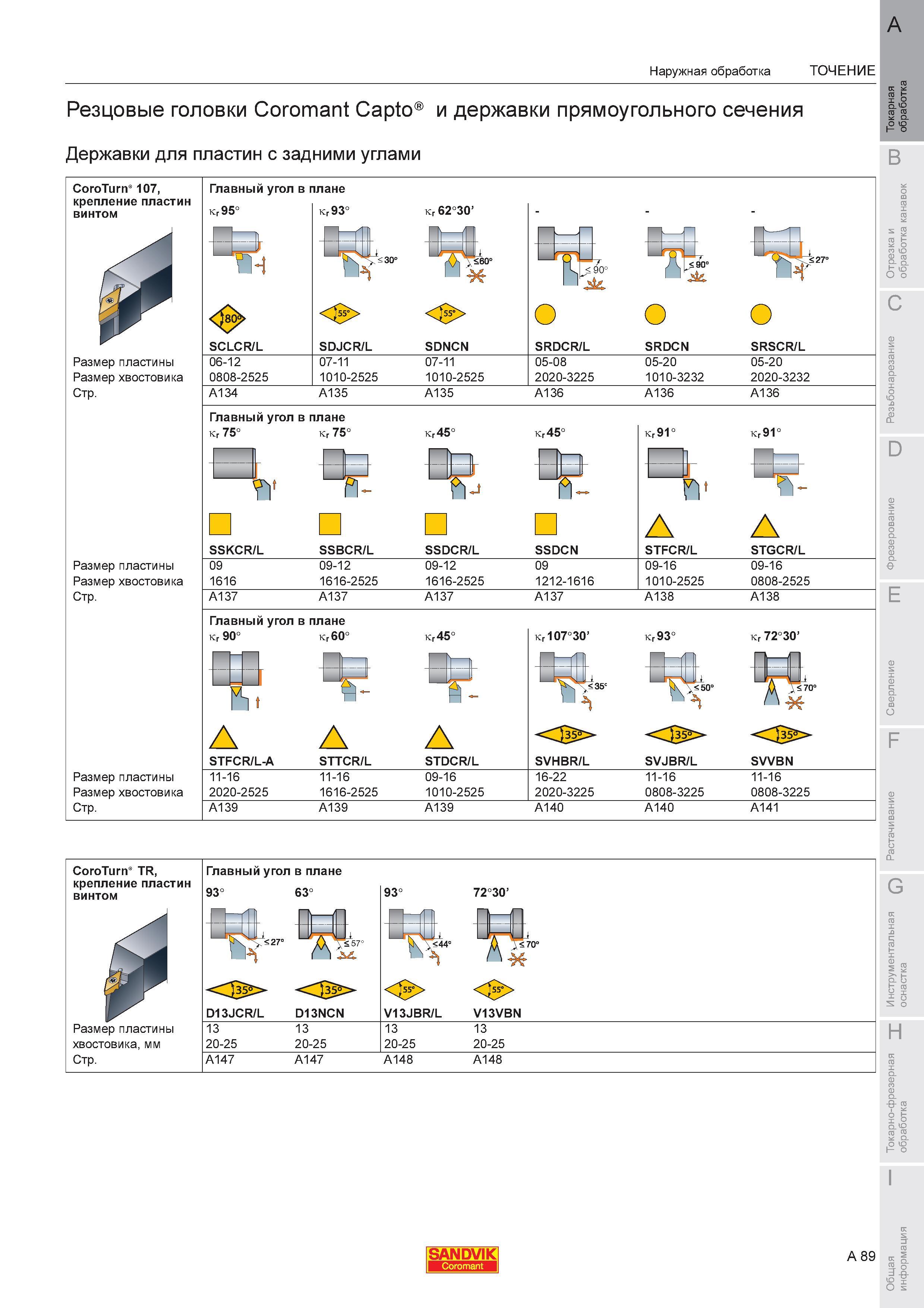This screenshot has width=924, height=1308.
Task: Click the Наружная обработка header text
Action: (x=710, y=71)
